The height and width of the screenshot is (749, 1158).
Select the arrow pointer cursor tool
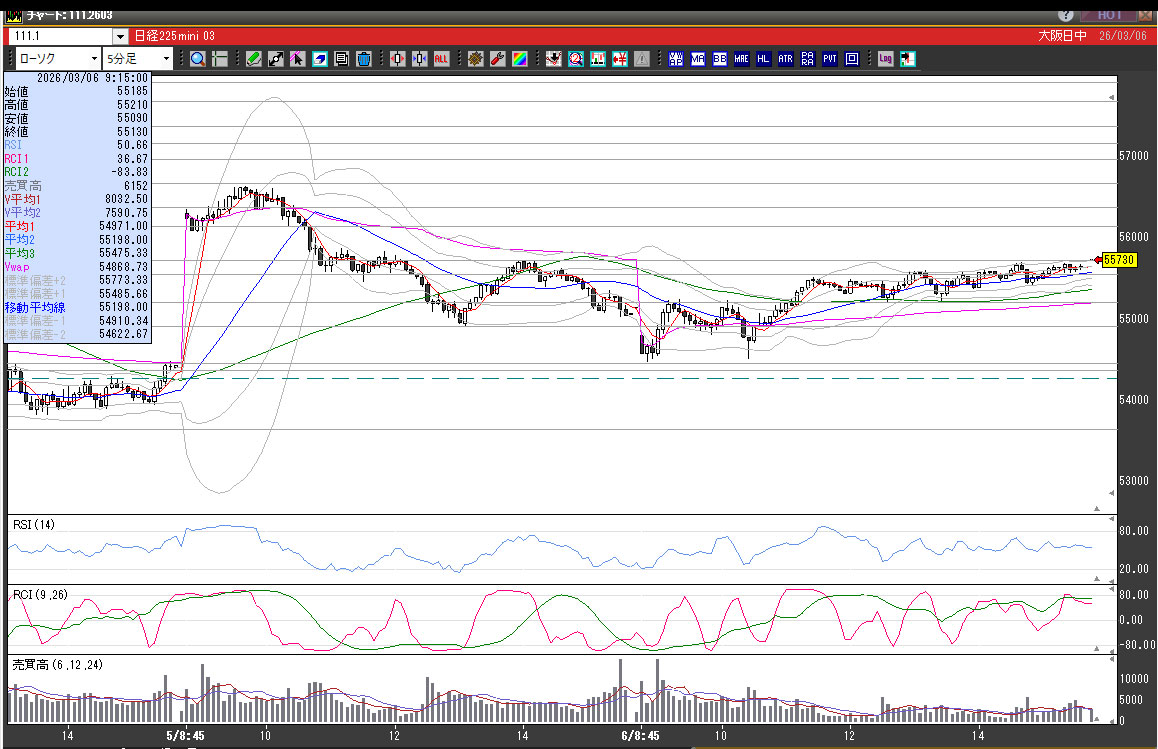[297, 59]
